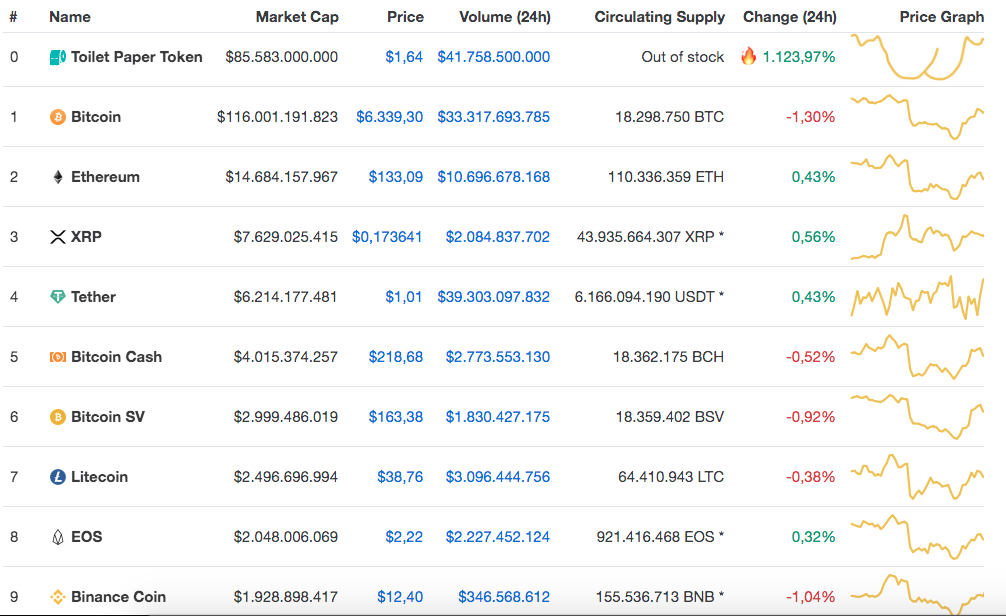This screenshot has height=616, width=1006.
Task: Click the fire icon beside 1.123,97%
Action: click(x=748, y=56)
